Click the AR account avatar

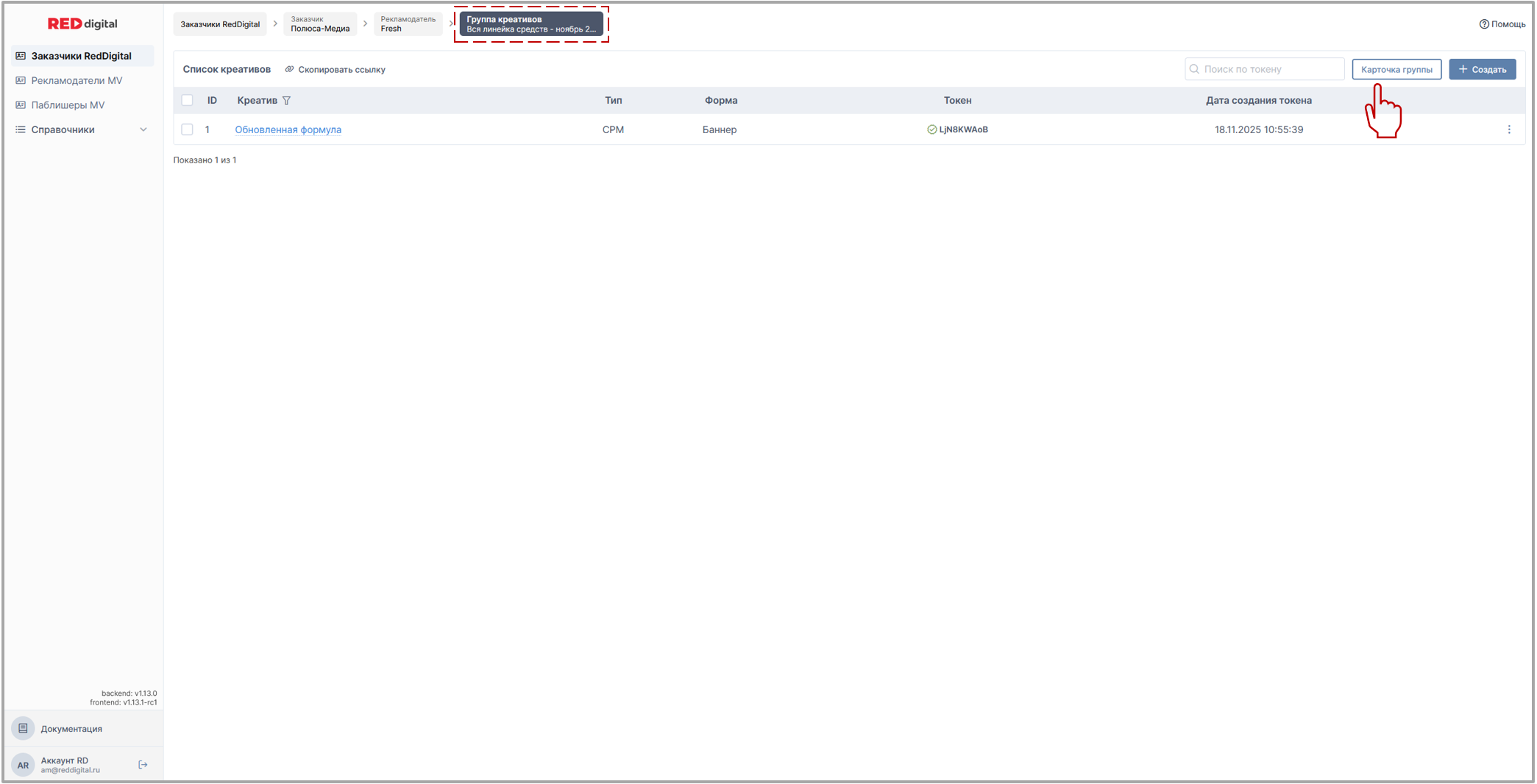pos(24,765)
